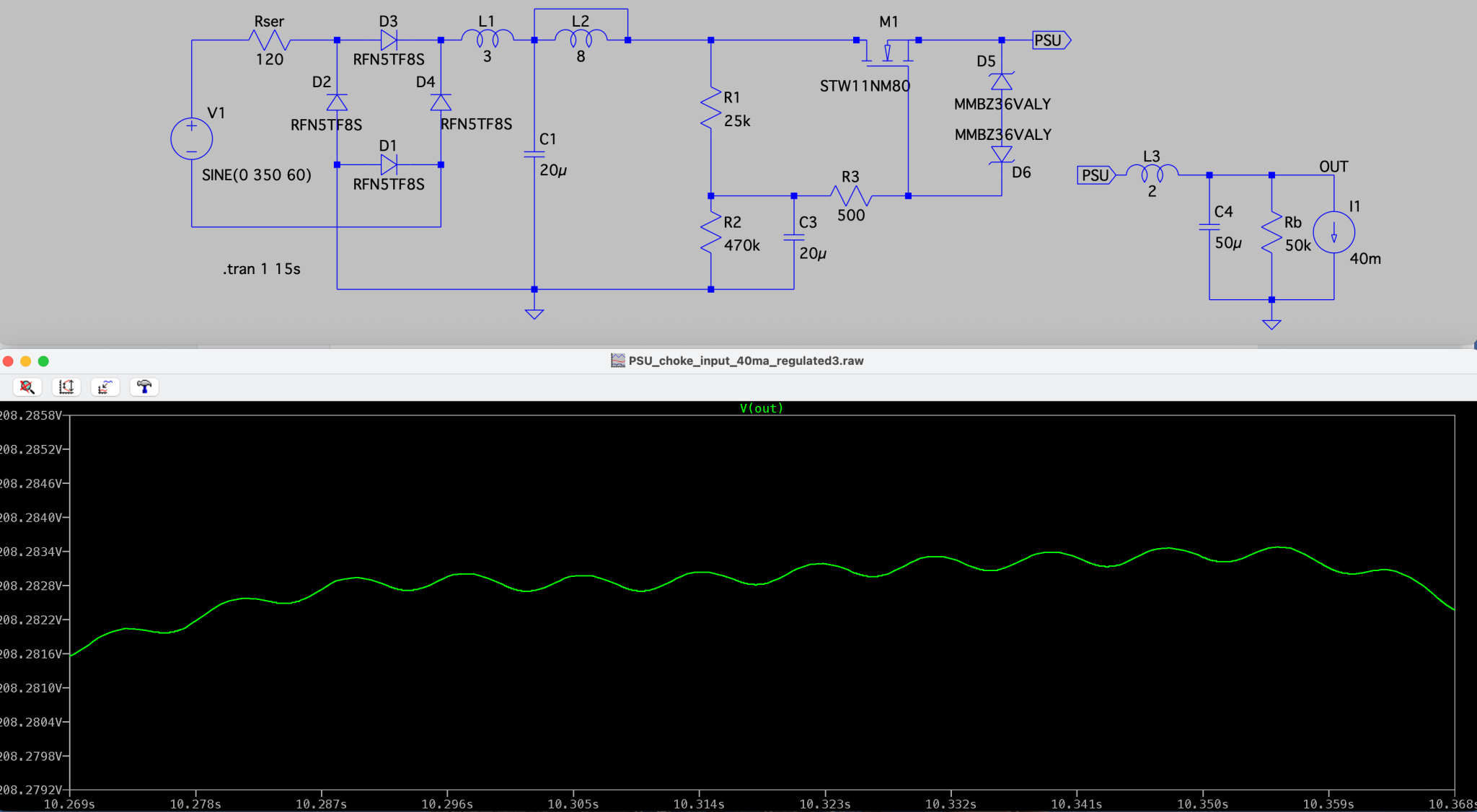Click the MMBZ36VALY label below D5
This screenshot has width=1477, height=812.
[x=1002, y=105]
